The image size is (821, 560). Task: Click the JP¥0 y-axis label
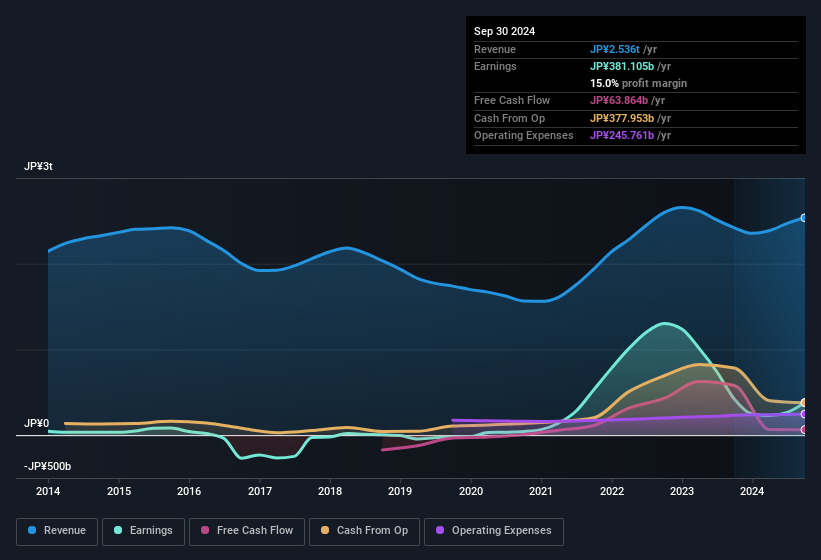coord(37,423)
